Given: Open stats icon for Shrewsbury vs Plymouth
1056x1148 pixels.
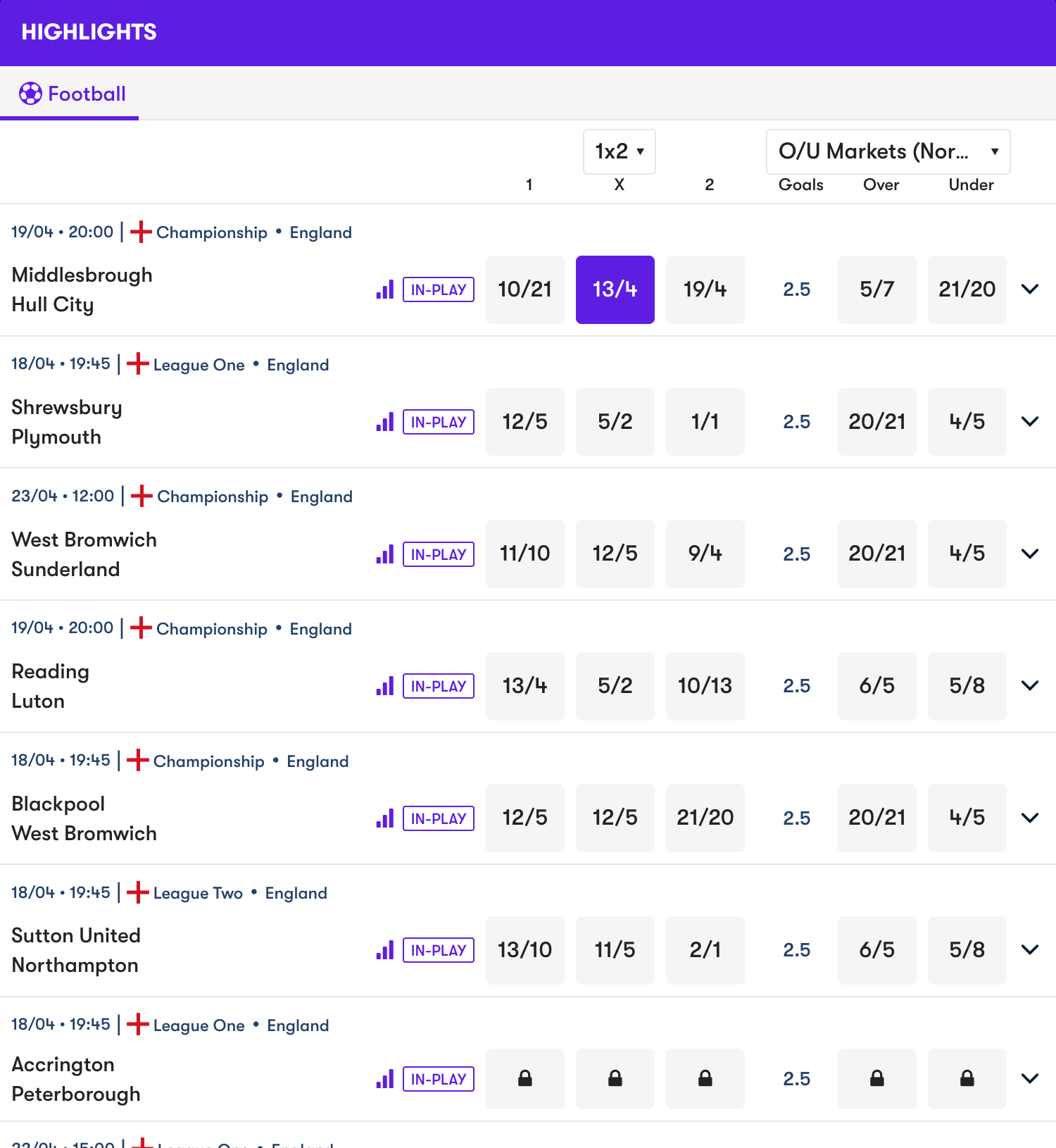Looking at the screenshot, I should tap(384, 422).
